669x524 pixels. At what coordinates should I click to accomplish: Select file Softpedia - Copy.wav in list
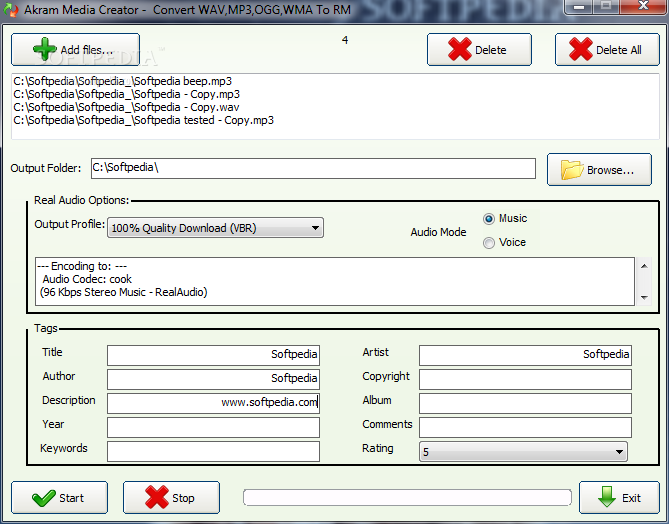pyautogui.click(x=126, y=107)
